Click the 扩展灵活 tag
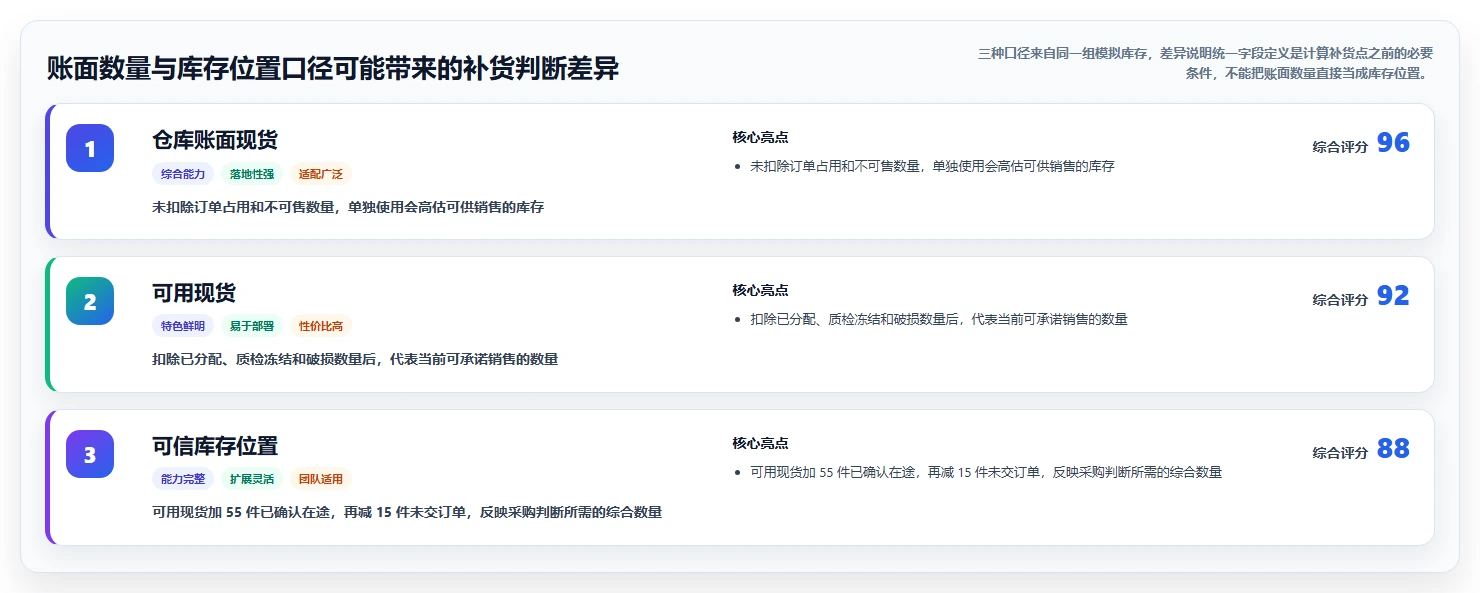Viewport: 1480px width, 593px height. [x=252, y=479]
